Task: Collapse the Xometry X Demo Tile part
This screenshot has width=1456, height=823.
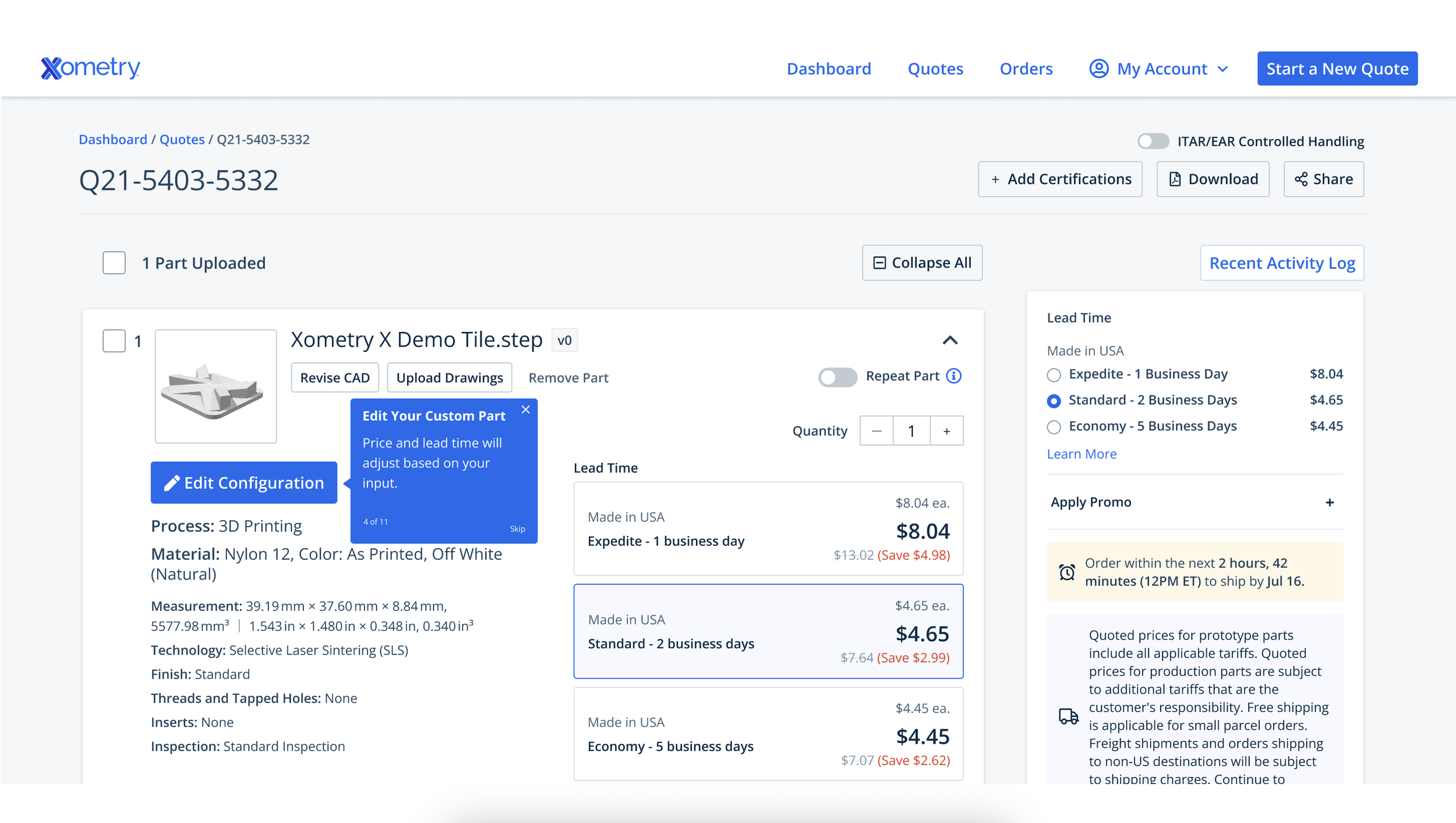Action: tap(950, 341)
